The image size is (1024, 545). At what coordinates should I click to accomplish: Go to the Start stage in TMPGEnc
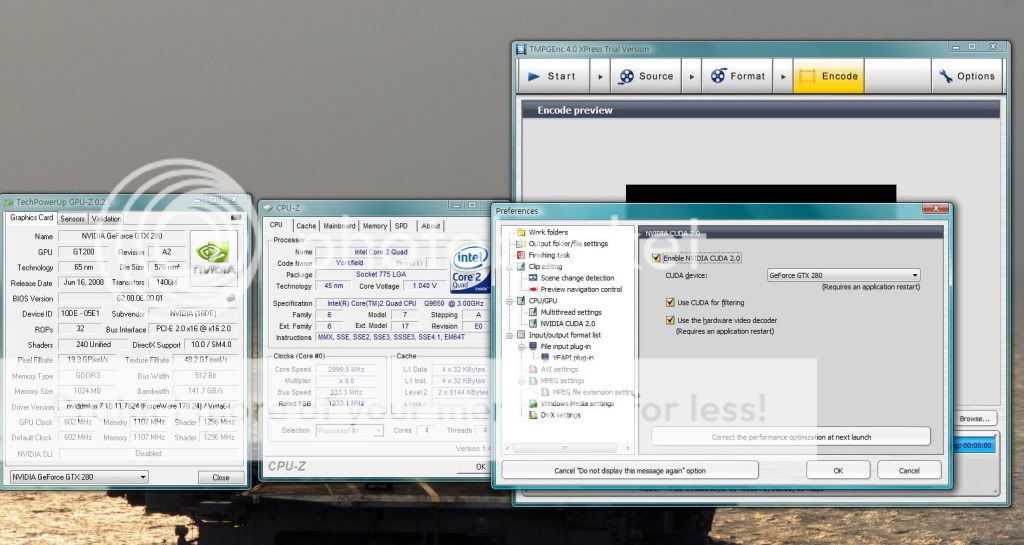click(x=552, y=76)
